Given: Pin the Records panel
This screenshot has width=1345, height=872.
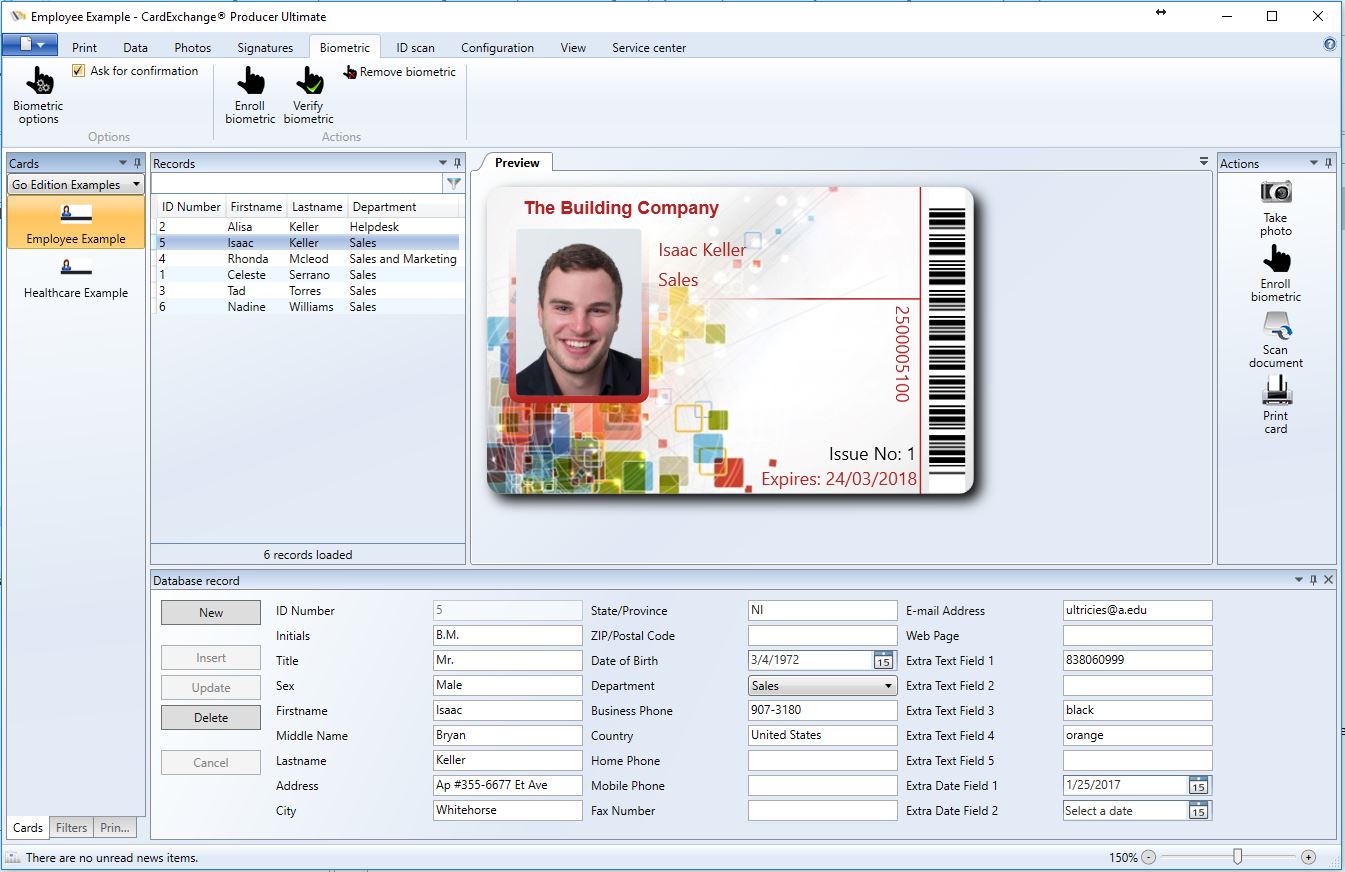Looking at the screenshot, I should click(x=458, y=163).
